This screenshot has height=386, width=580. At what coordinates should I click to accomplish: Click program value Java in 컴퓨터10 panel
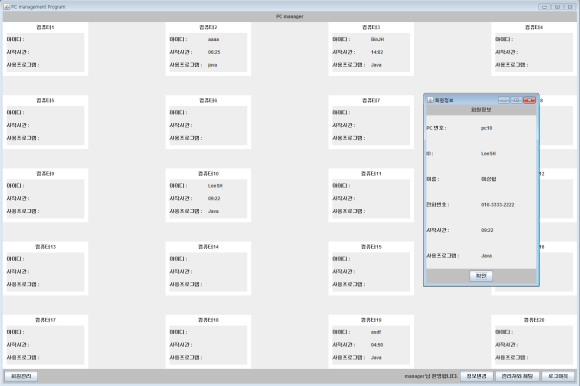213,211
